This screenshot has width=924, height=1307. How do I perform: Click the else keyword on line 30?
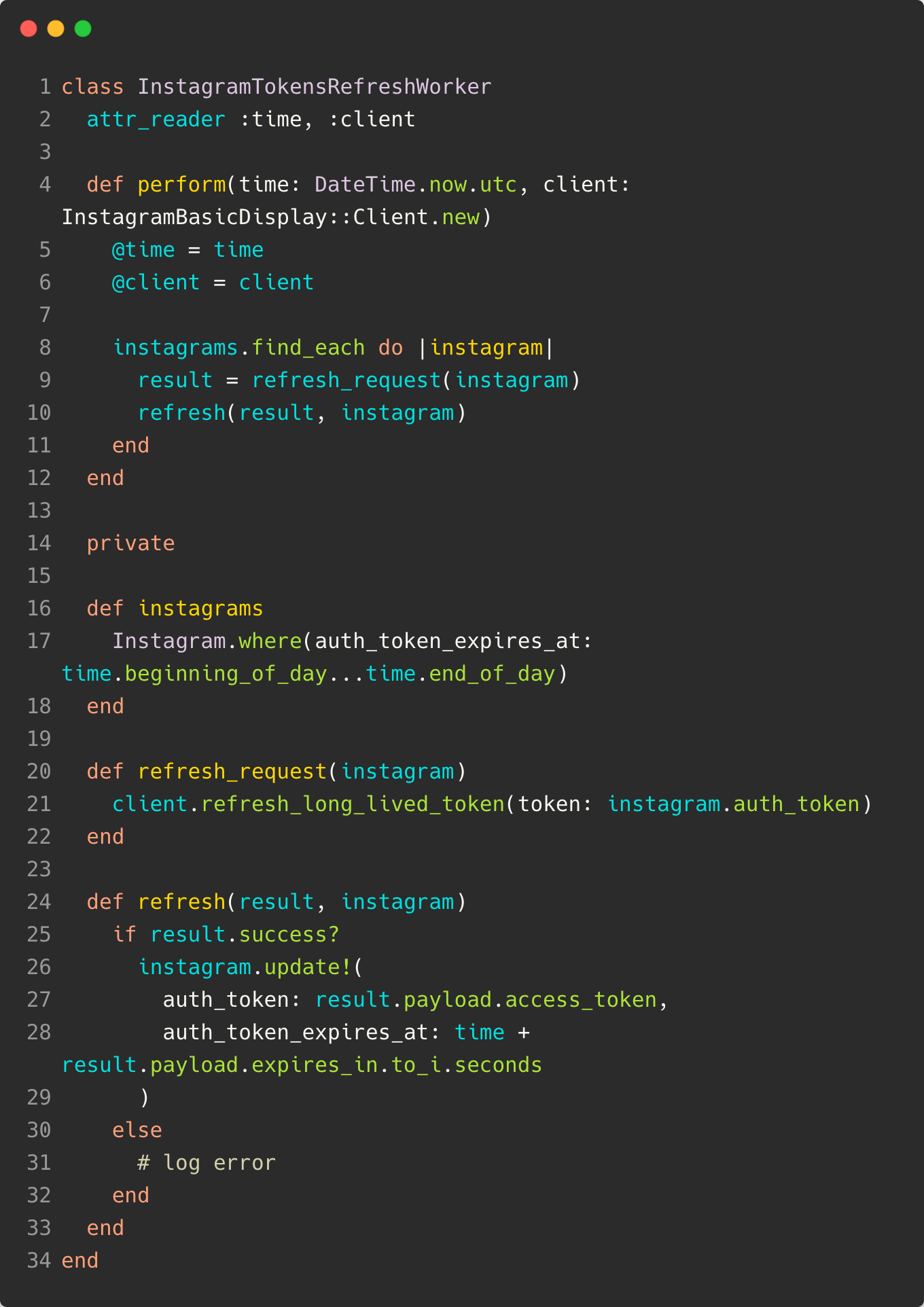click(137, 1130)
